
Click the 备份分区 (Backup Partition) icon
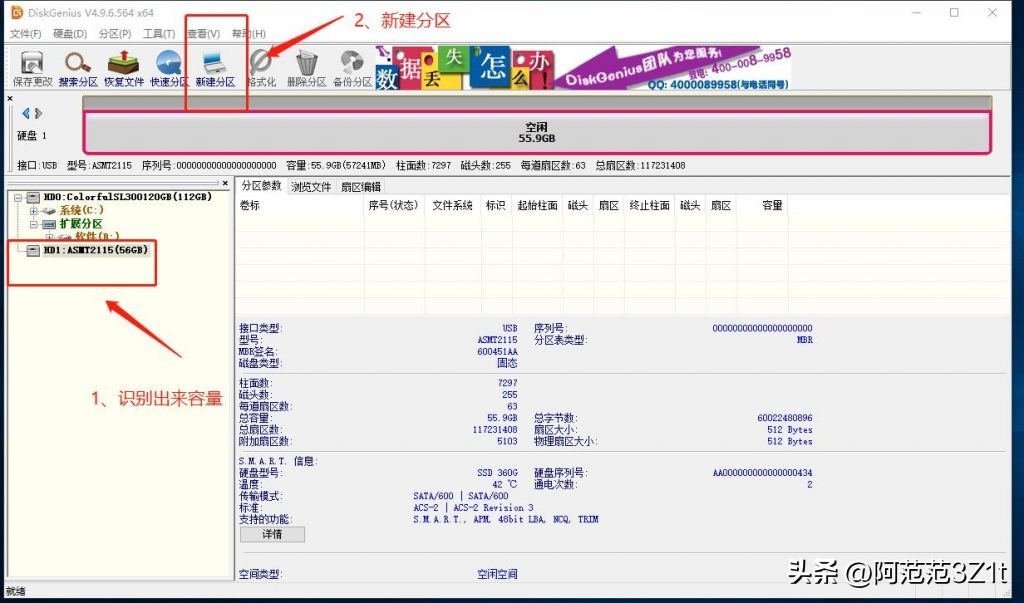point(354,67)
